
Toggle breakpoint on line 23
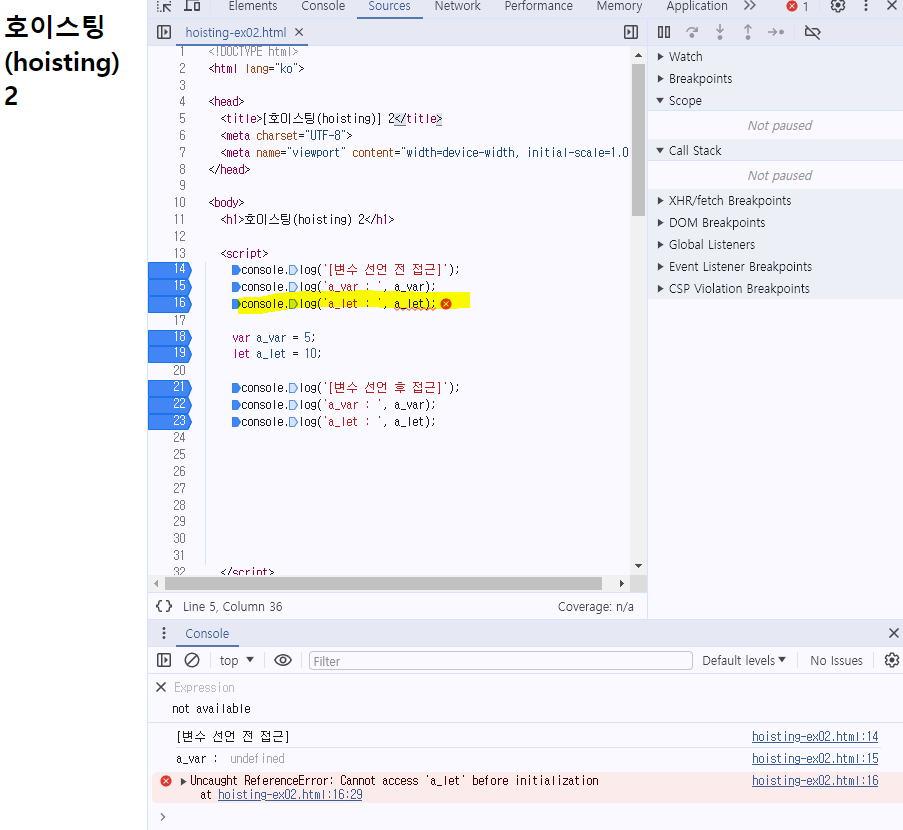tap(170, 421)
